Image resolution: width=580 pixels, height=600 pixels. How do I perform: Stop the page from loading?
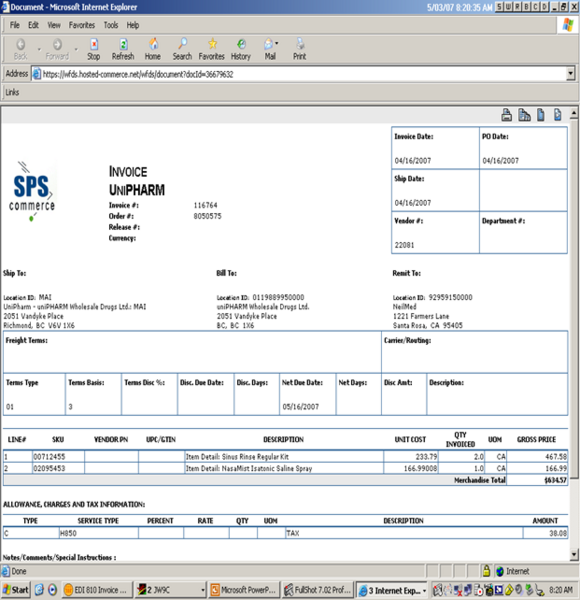point(93,49)
